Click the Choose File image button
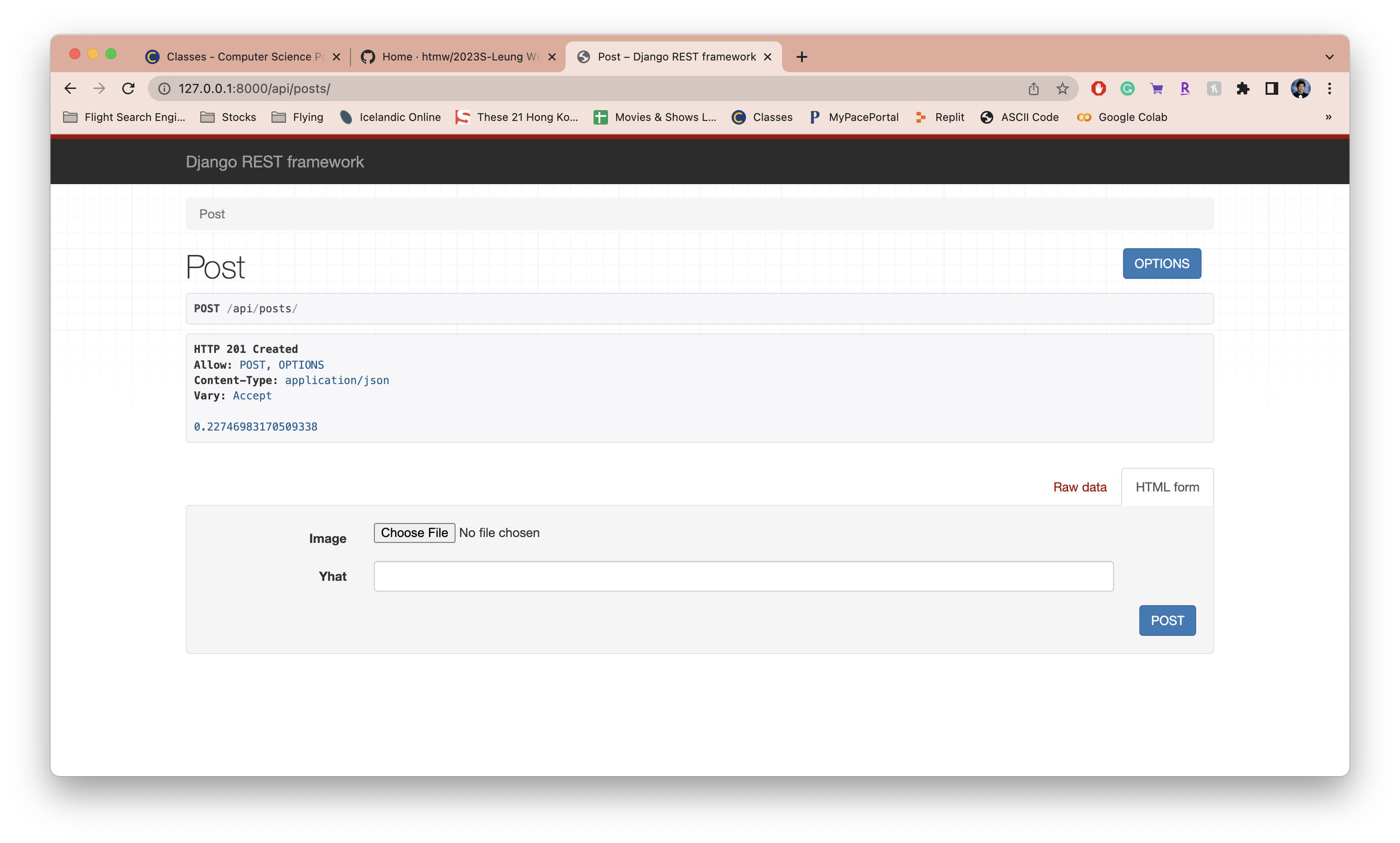1400x843 pixels. tap(414, 533)
